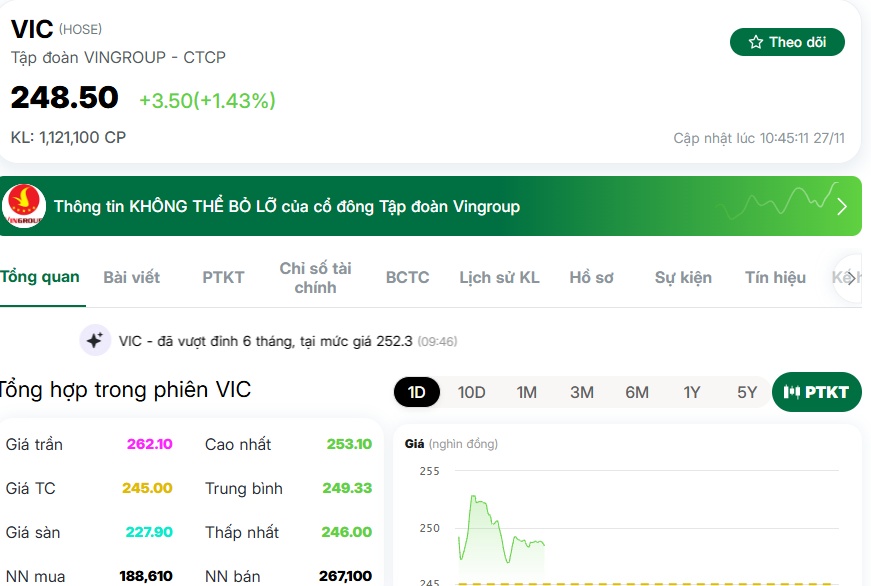Open the Vingroup logo in green banner
Screen dimensions: 871x586
click(24, 206)
